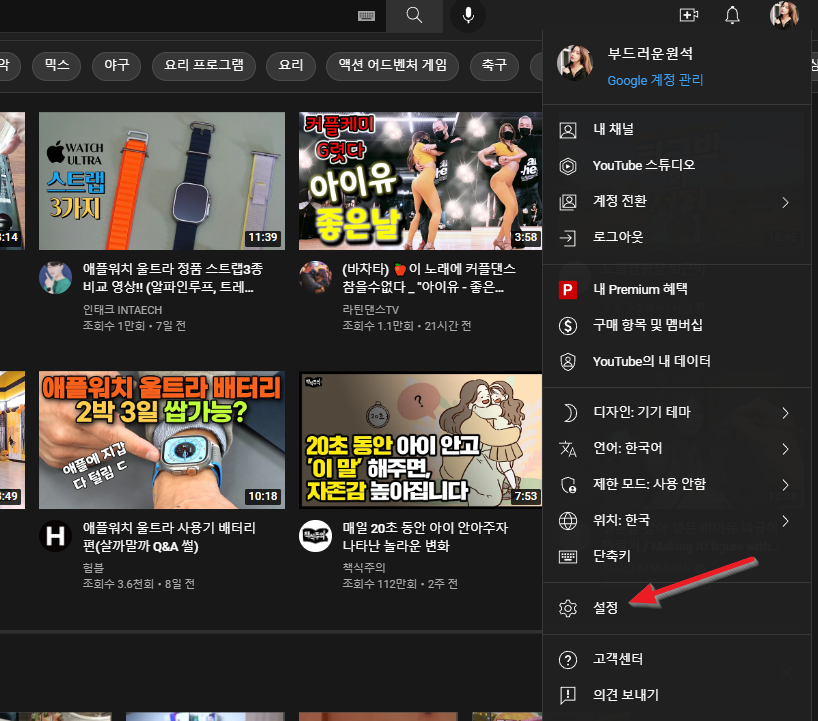818x721 pixels.
Task: Open title 매일 20초 동안 아이 안아주자
Action: (x=425, y=537)
